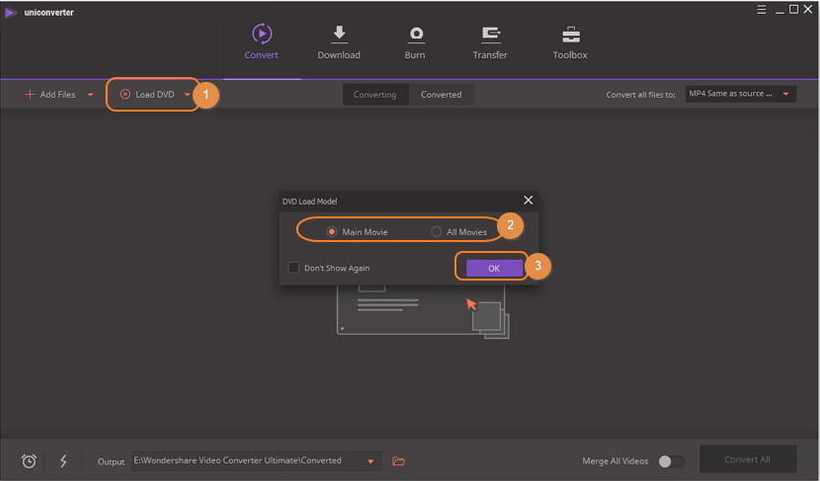Image resolution: width=820 pixels, height=481 pixels.
Task: Click the output path field
Action: coord(245,461)
